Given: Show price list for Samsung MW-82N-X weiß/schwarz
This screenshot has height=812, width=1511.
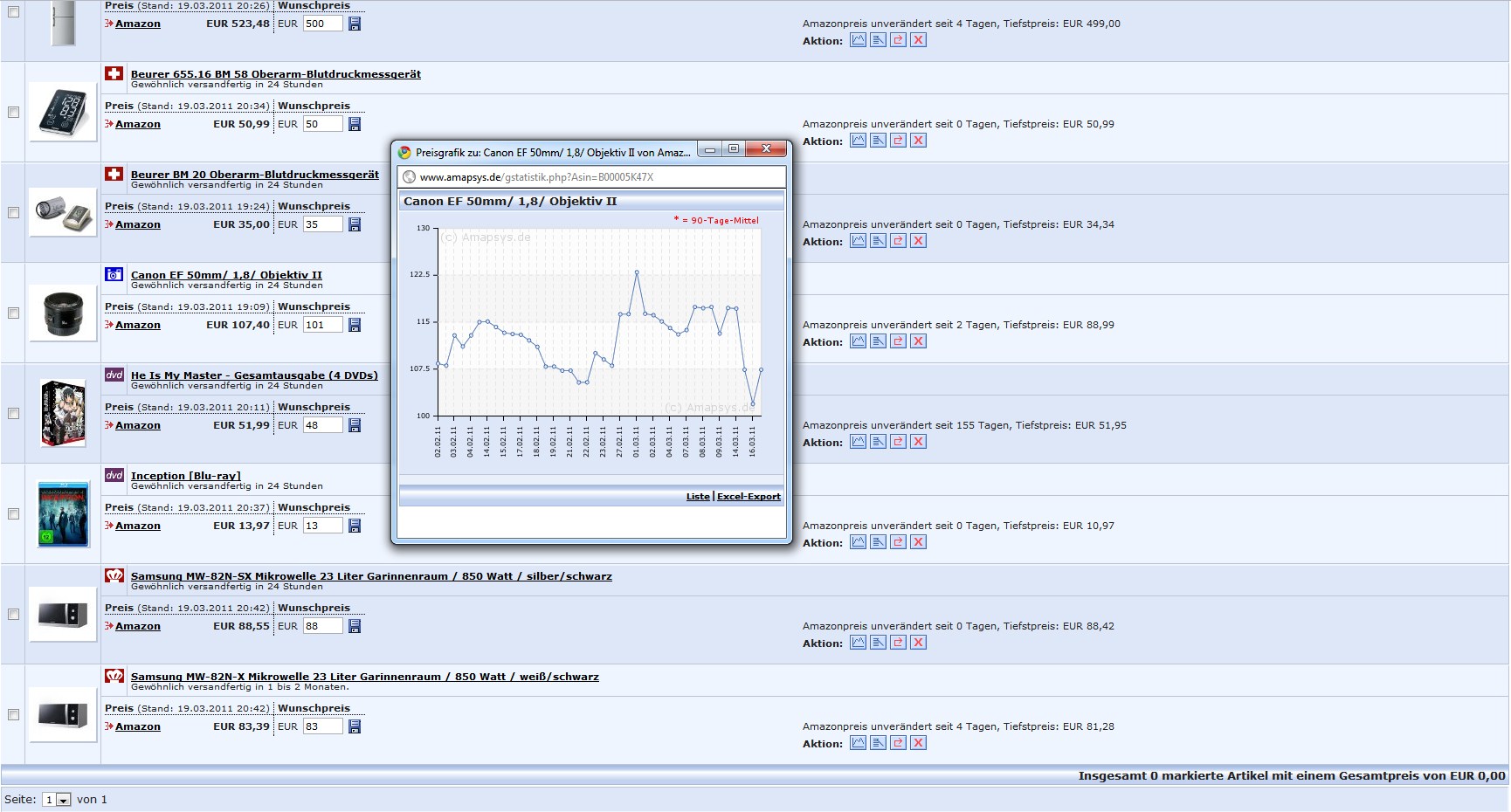Looking at the screenshot, I should point(878,743).
